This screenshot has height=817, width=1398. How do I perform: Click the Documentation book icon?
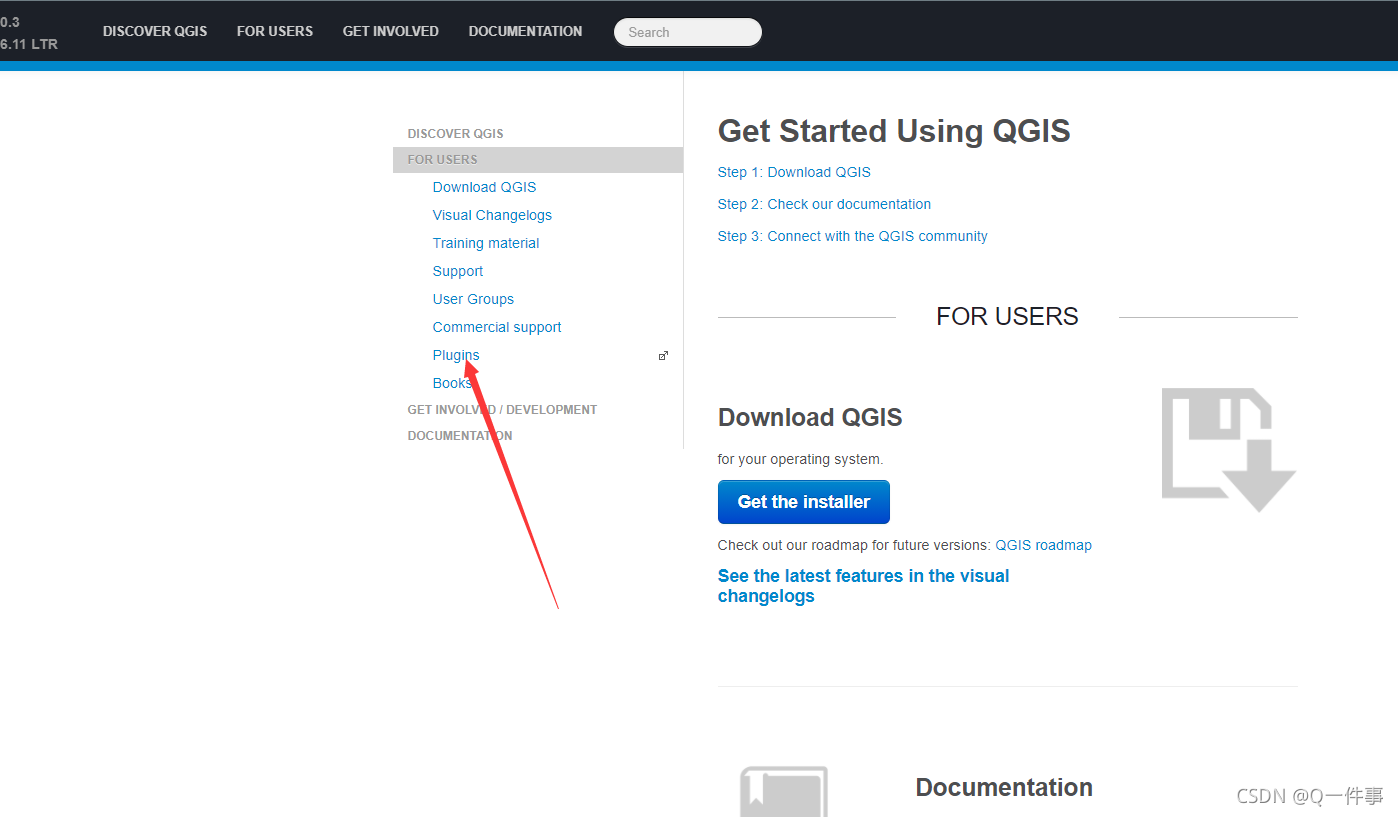point(784,791)
